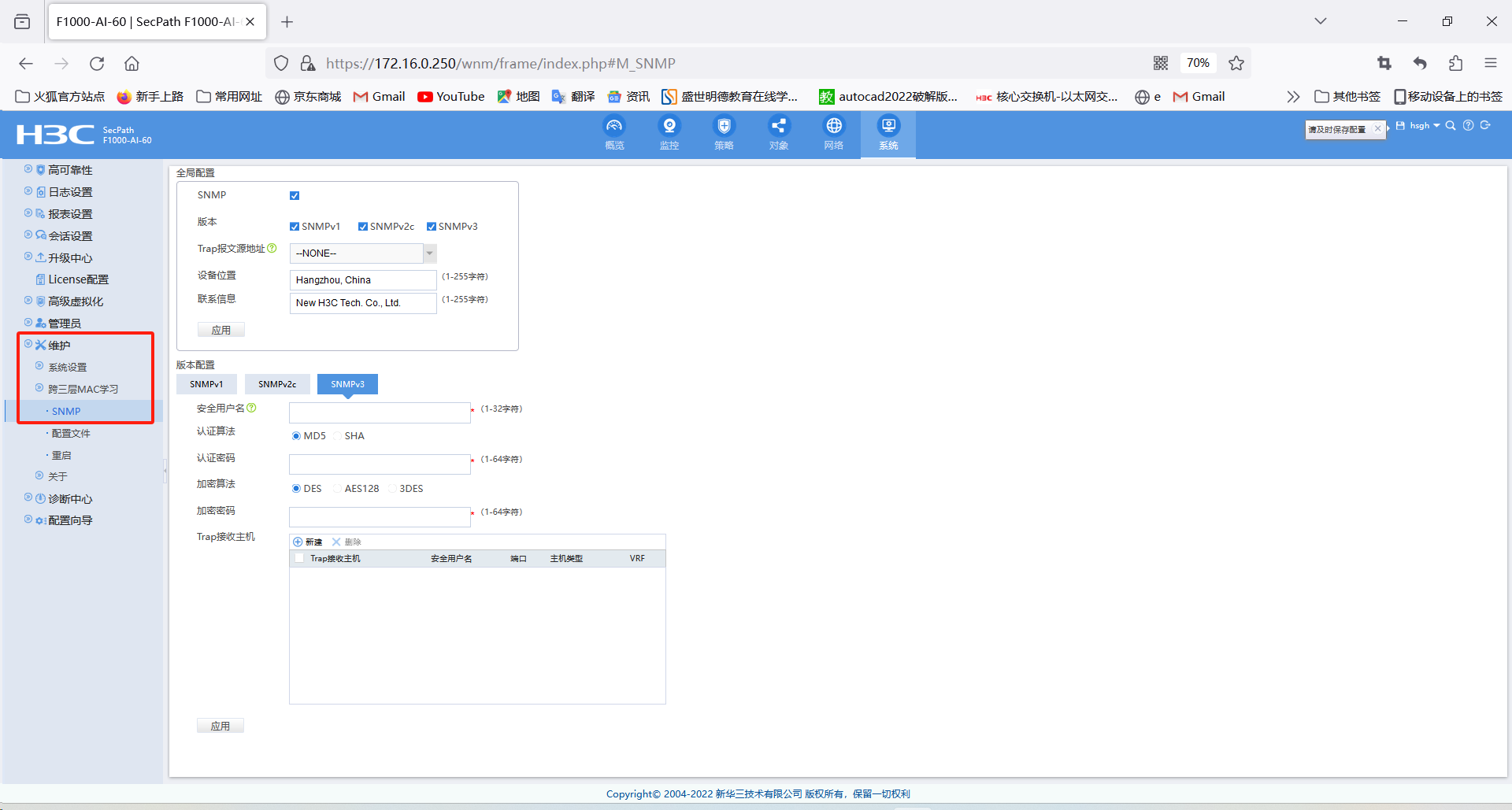1512x810 pixels.
Task: Select the 3DES encryption algorithm radio
Action: tap(392, 489)
